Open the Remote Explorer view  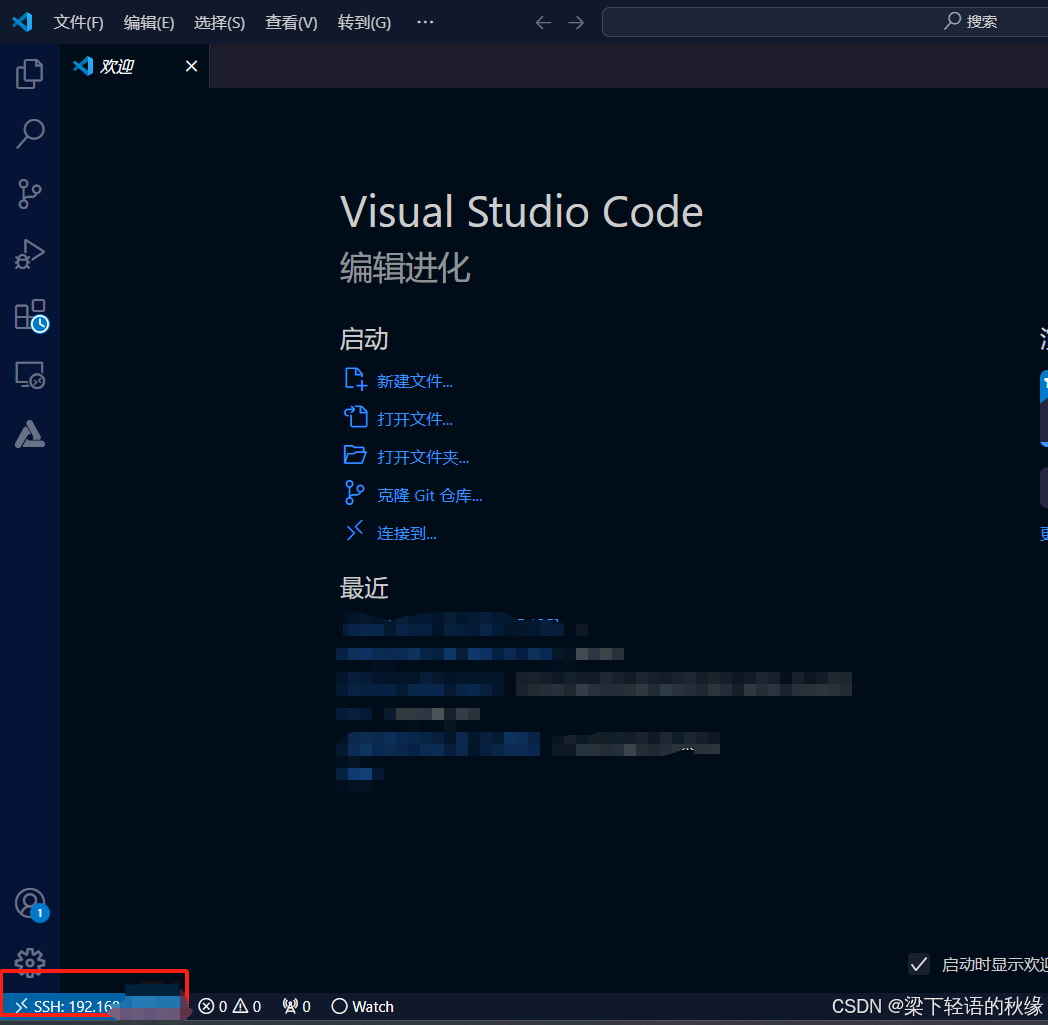(29, 375)
